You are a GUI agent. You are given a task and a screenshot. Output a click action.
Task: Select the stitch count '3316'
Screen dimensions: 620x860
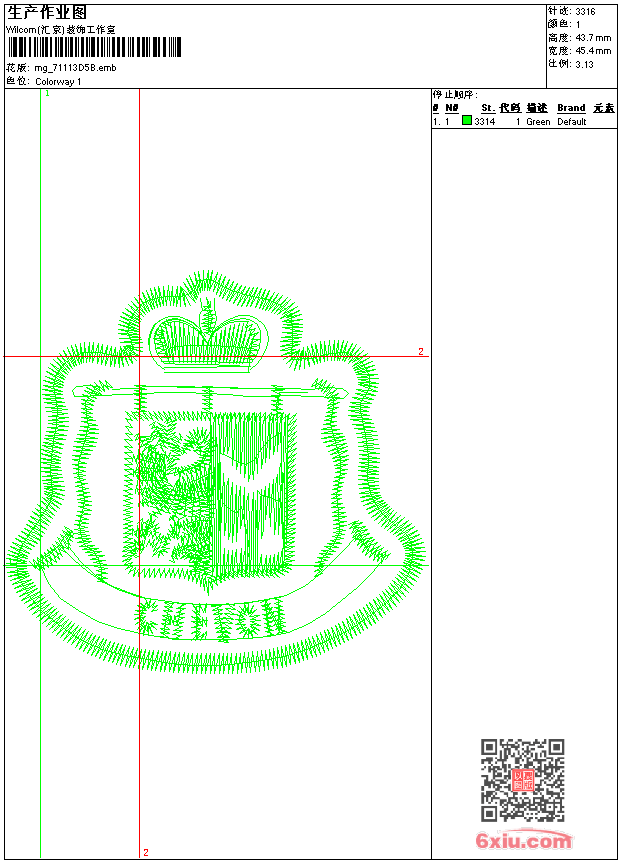585,12
